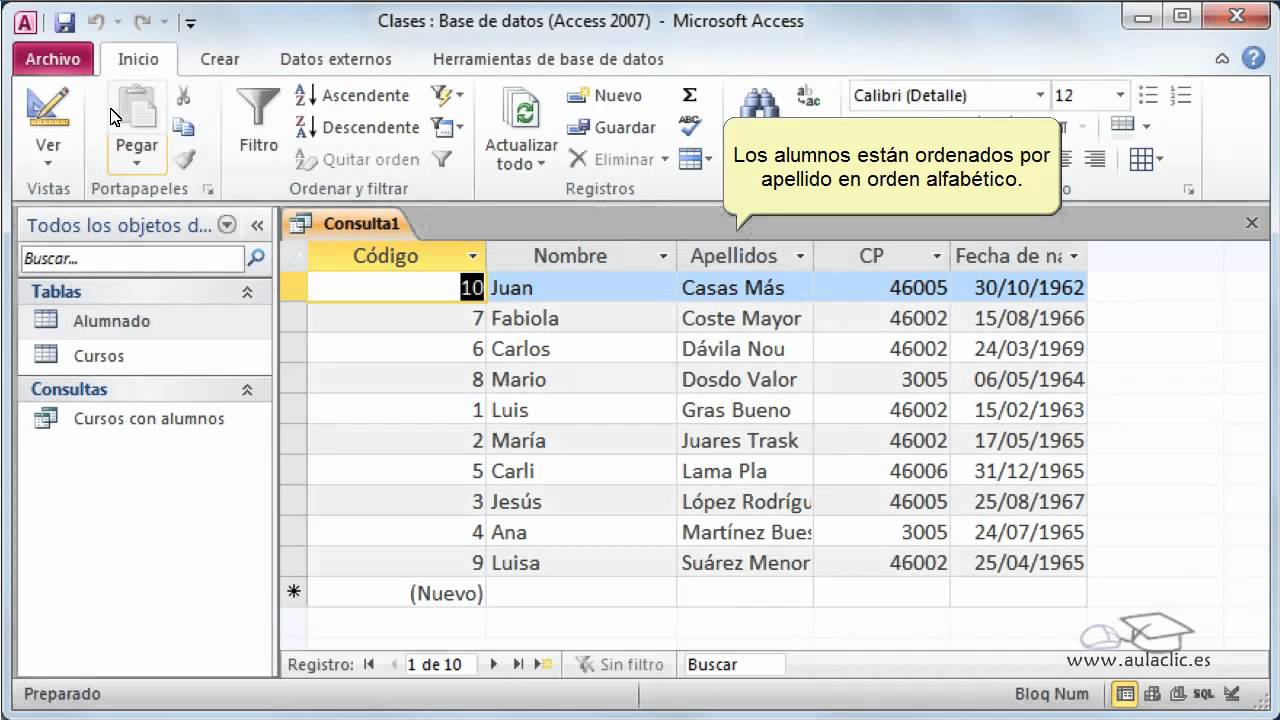
Task: Open the Advanced filter options dropdown
Action: coord(447,127)
